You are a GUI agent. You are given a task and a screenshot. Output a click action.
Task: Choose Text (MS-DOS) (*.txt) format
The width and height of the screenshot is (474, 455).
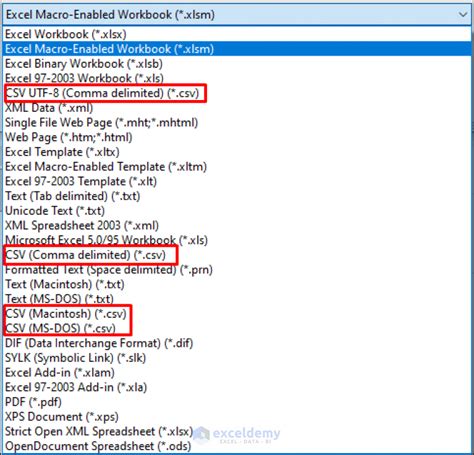[x=237, y=299]
